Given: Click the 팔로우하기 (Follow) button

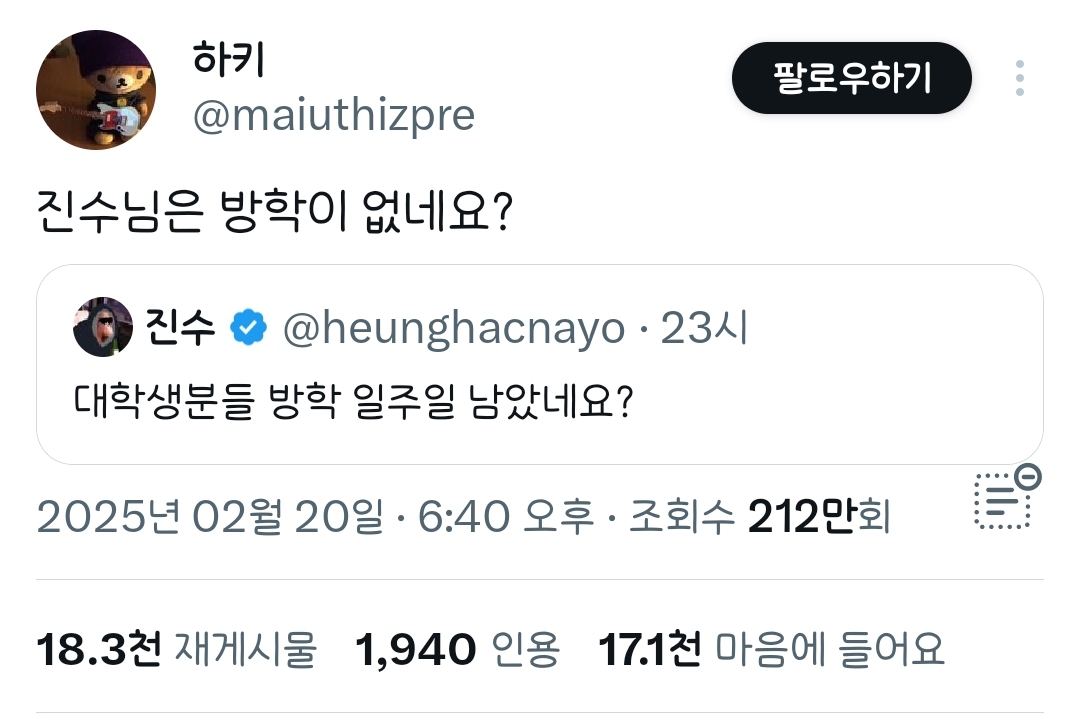Looking at the screenshot, I should coord(851,77).
